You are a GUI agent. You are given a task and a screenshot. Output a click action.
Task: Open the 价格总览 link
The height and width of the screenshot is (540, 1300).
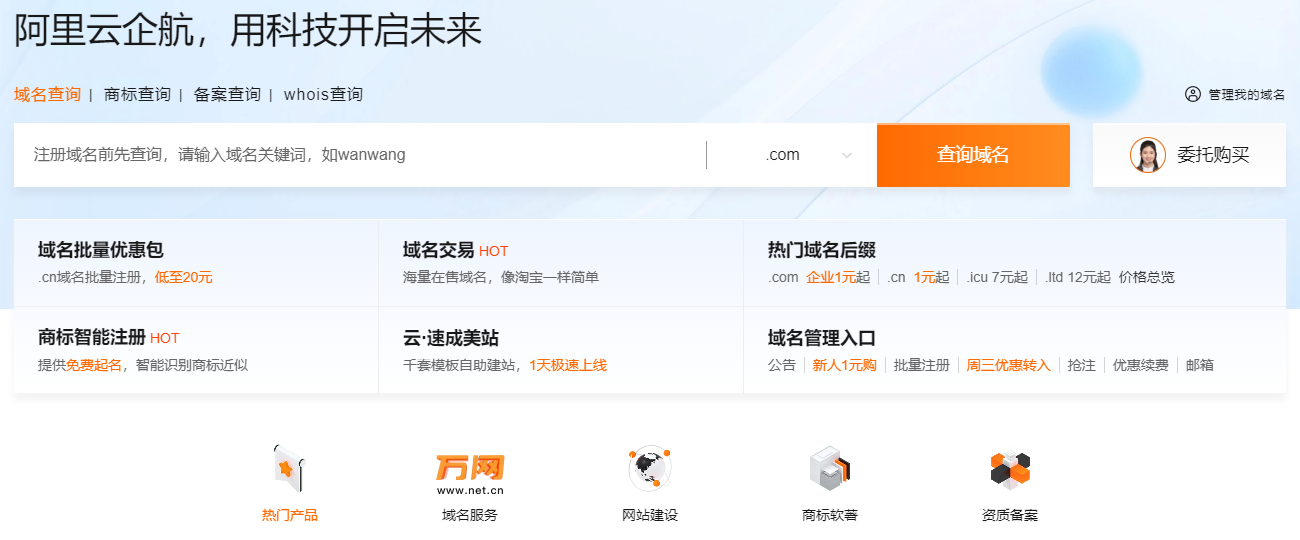[1147, 277]
